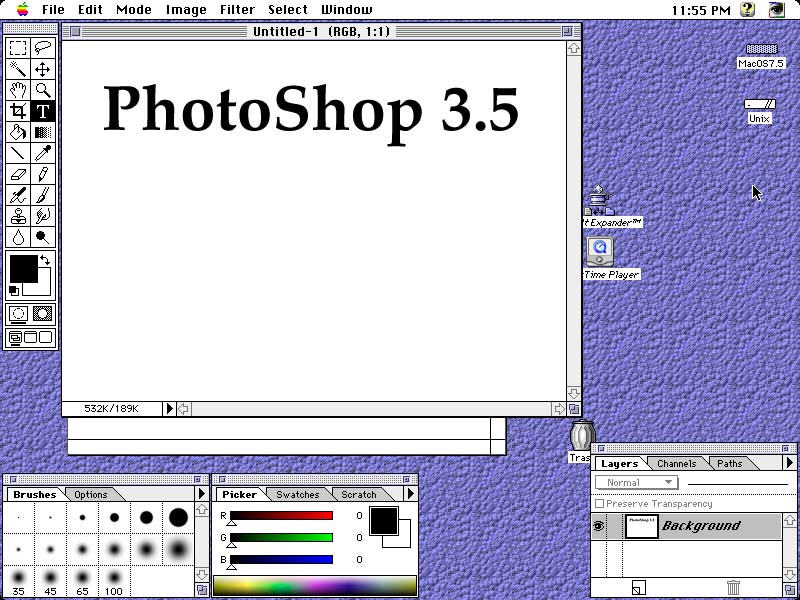This screenshot has width=800, height=600.
Task: Select the Paint Bucket tool
Action: pyautogui.click(x=18, y=132)
